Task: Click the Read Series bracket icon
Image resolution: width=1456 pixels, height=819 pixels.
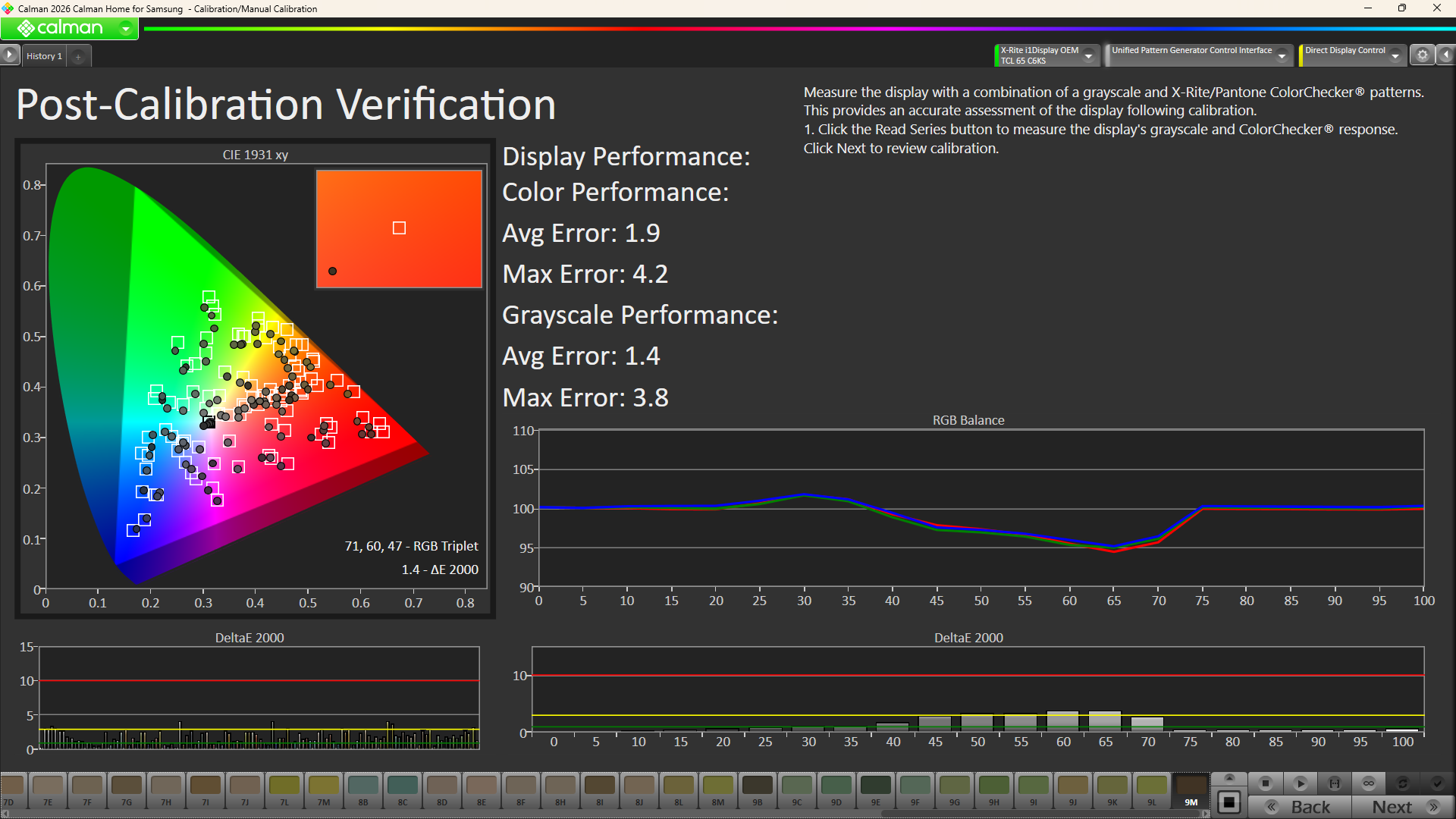Action: click(1335, 783)
